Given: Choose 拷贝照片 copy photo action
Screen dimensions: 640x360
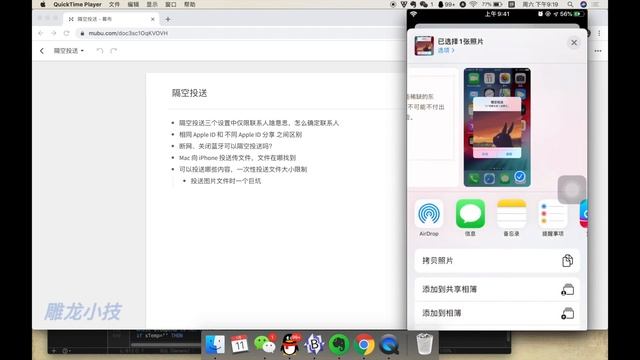Looking at the screenshot, I should 497,260.
